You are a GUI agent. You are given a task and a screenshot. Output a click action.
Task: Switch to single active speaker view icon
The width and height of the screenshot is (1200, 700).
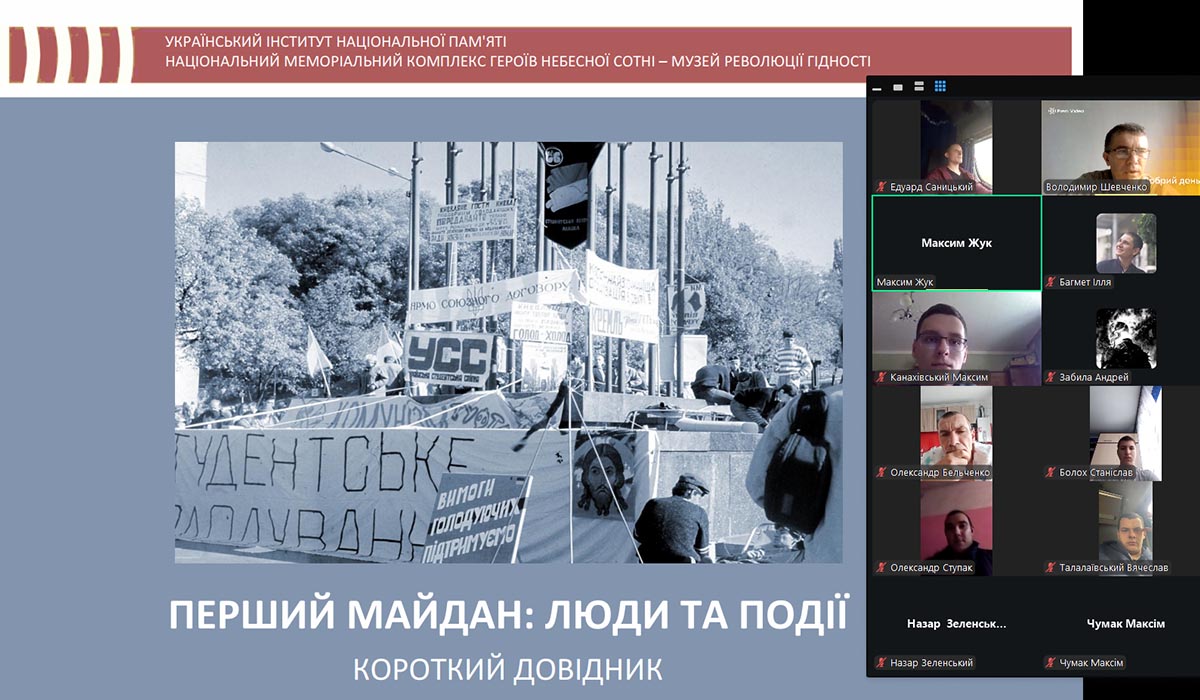[899, 87]
